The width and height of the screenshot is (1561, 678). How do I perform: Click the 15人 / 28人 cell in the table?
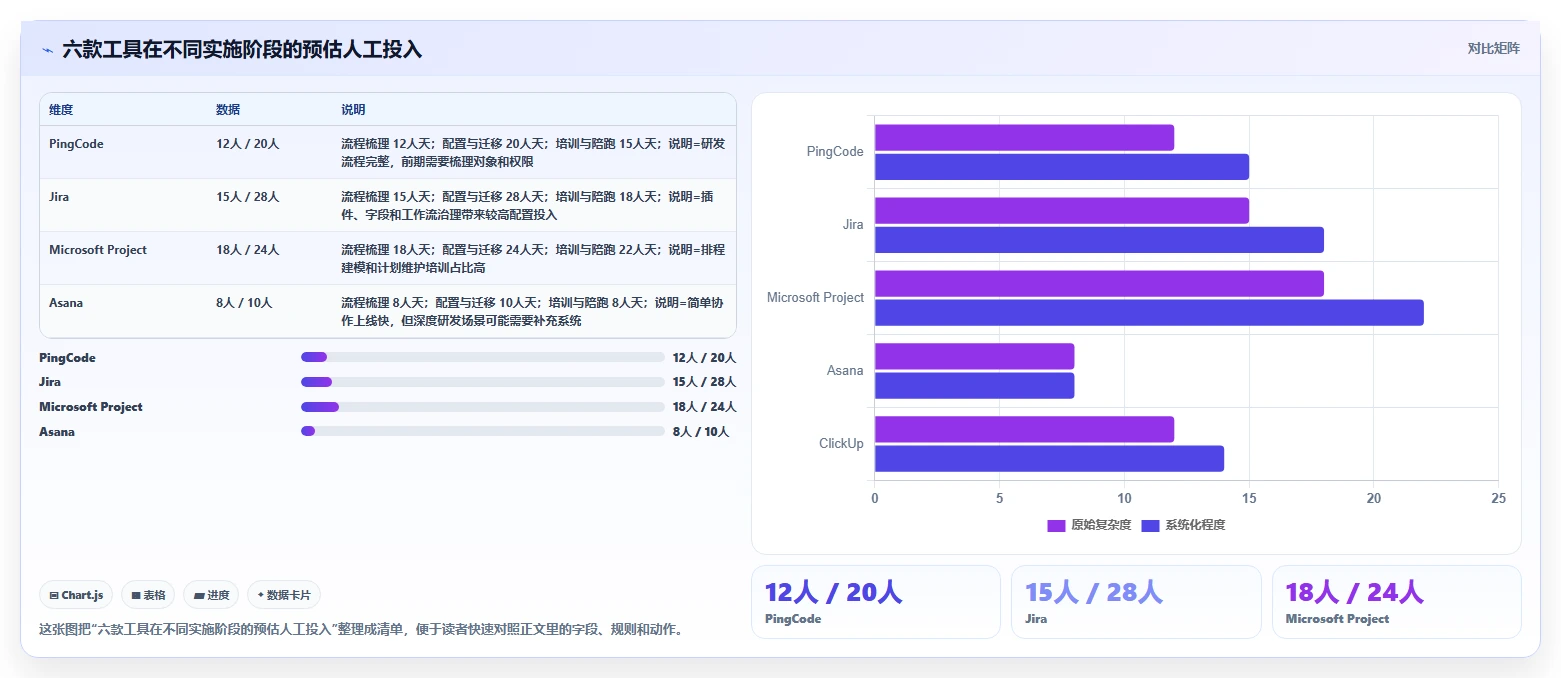247,197
